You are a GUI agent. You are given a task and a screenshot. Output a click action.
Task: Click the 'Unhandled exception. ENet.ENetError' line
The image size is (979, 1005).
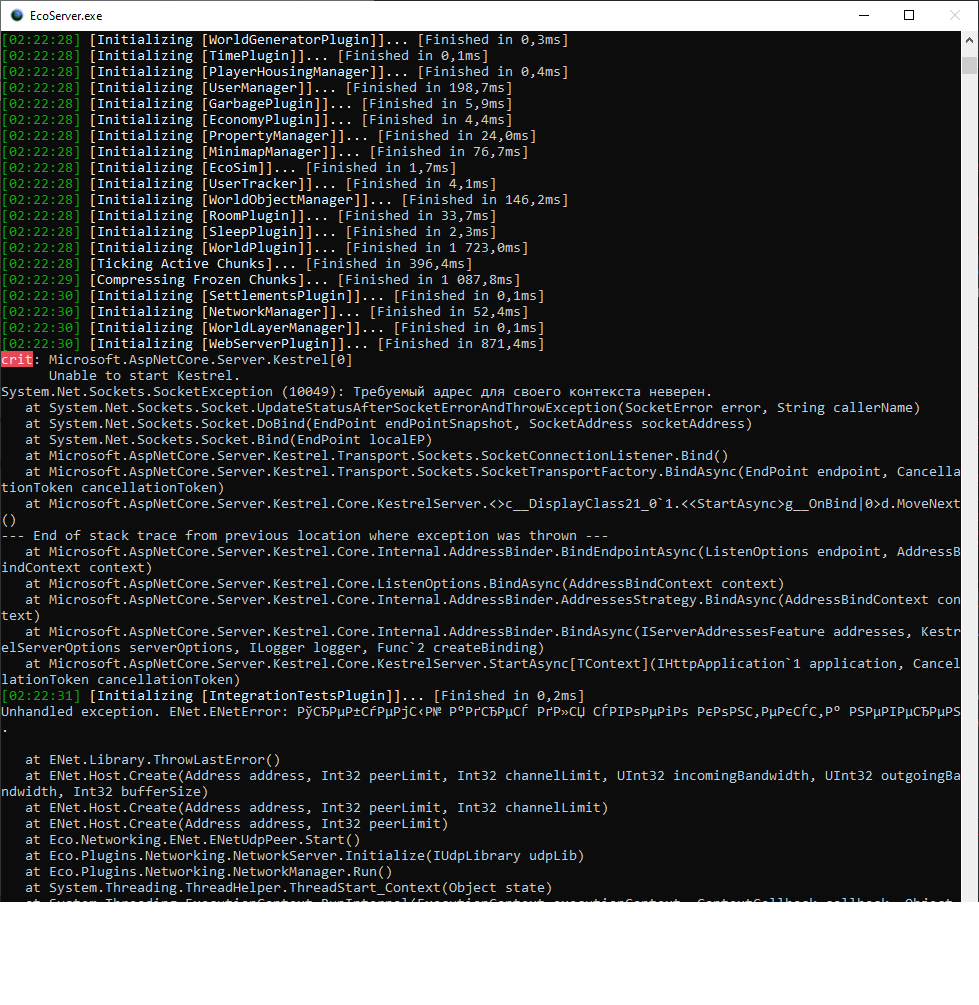pos(481,711)
